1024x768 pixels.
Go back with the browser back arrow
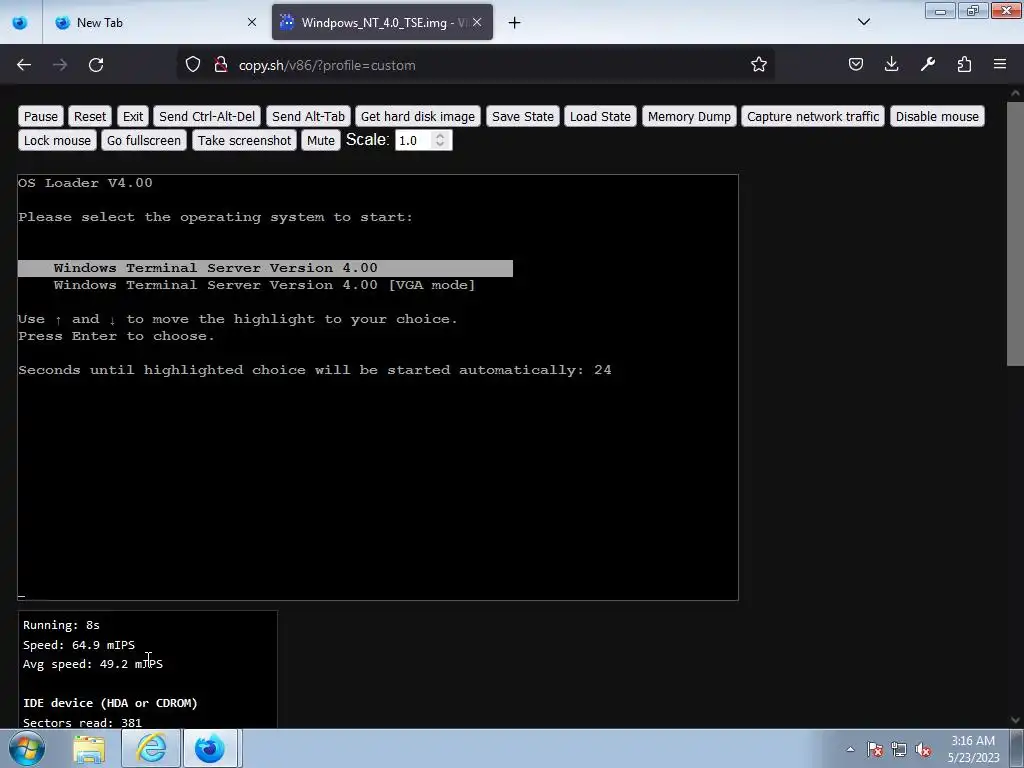click(24, 65)
